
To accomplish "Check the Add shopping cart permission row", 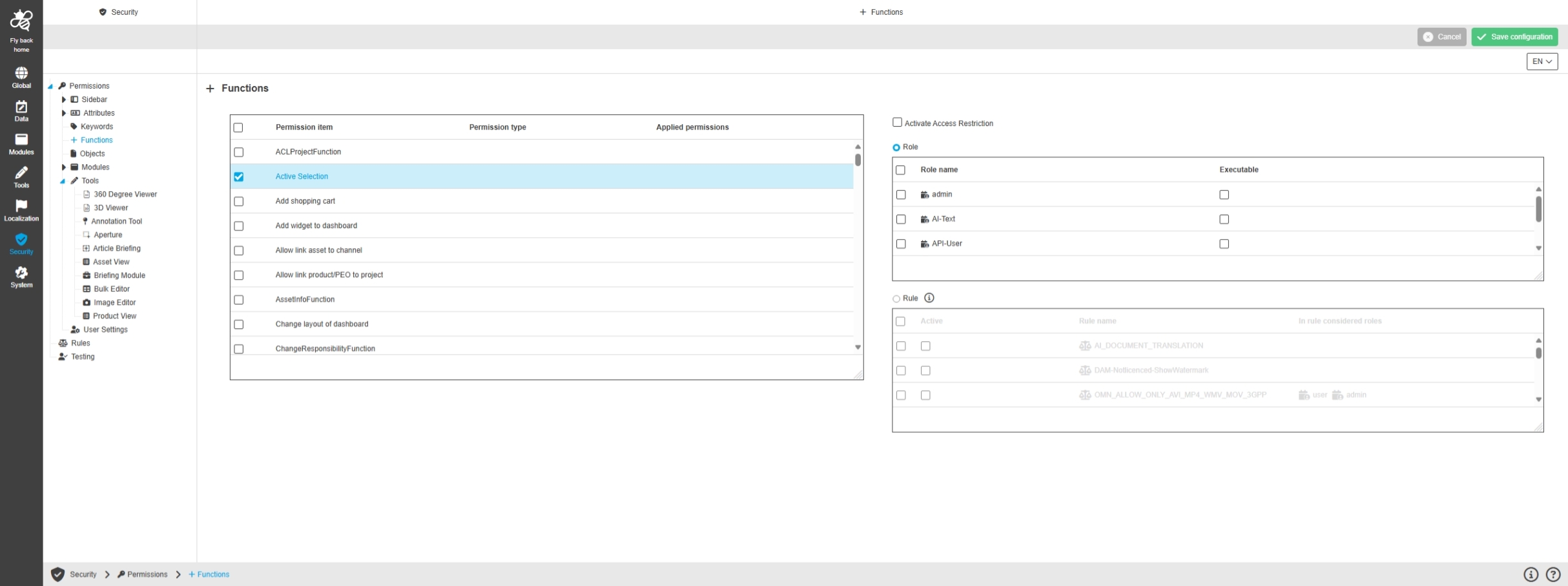I will pyautogui.click(x=239, y=202).
